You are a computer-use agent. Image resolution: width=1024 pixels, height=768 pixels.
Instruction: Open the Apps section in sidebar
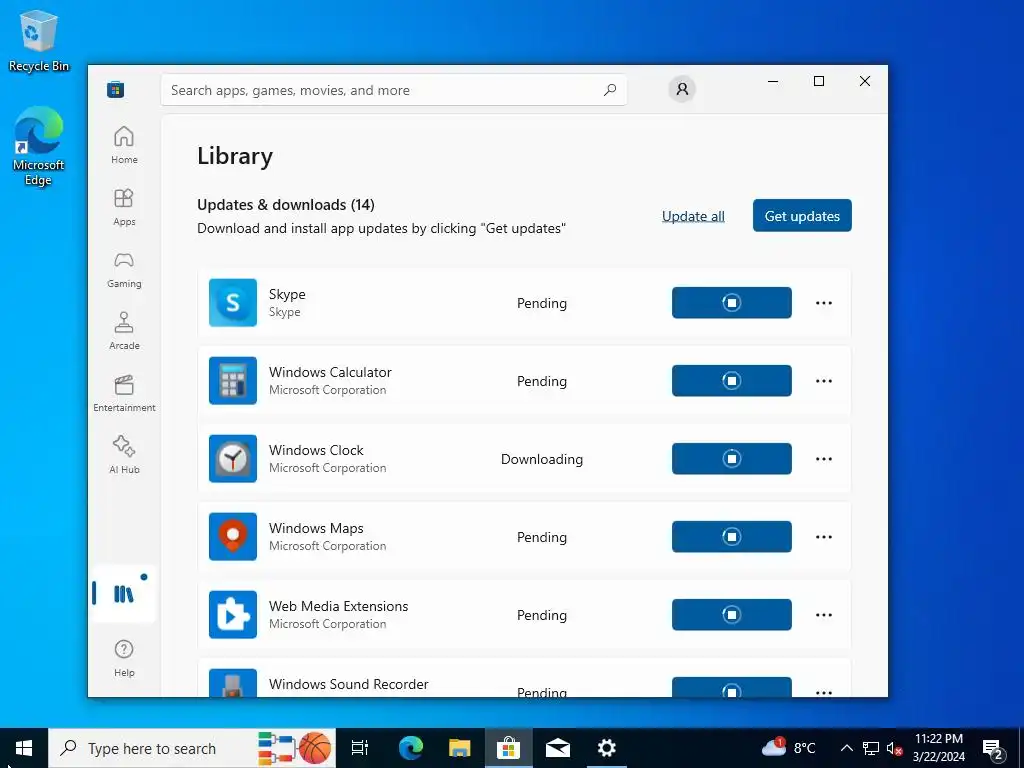point(124,207)
